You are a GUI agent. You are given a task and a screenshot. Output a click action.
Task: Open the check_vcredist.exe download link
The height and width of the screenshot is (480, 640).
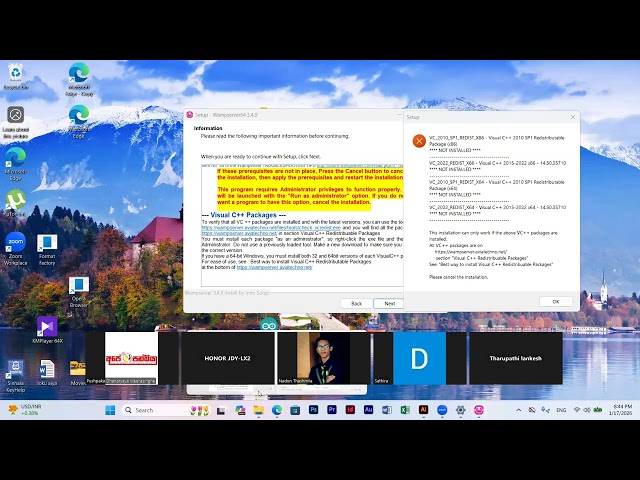pos(271,227)
